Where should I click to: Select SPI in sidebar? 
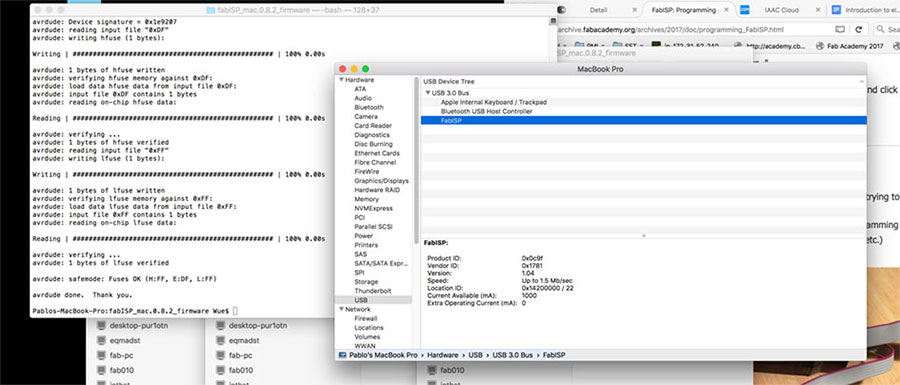[359, 273]
